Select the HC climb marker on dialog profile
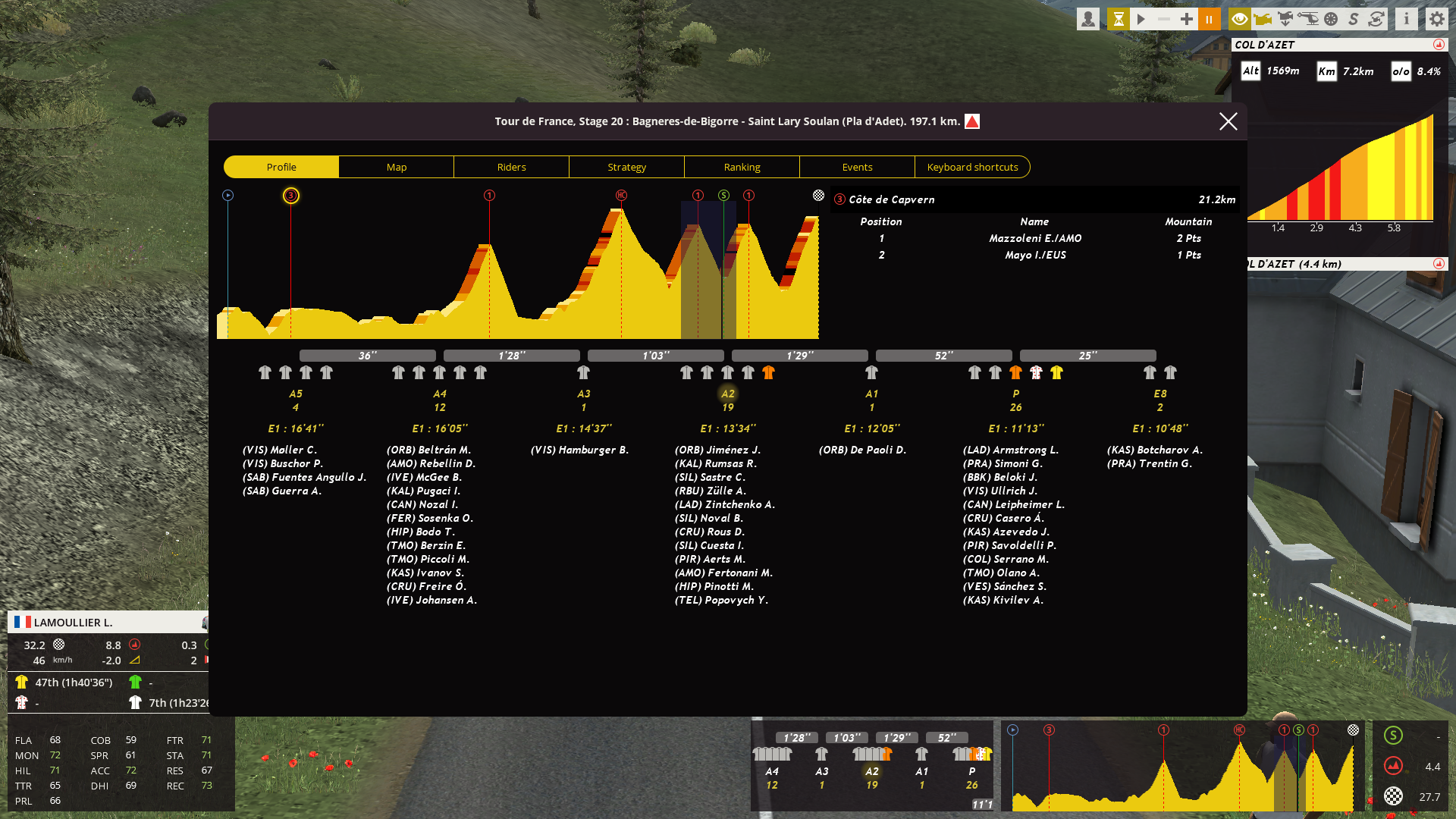The image size is (1456, 819). tap(621, 196)
